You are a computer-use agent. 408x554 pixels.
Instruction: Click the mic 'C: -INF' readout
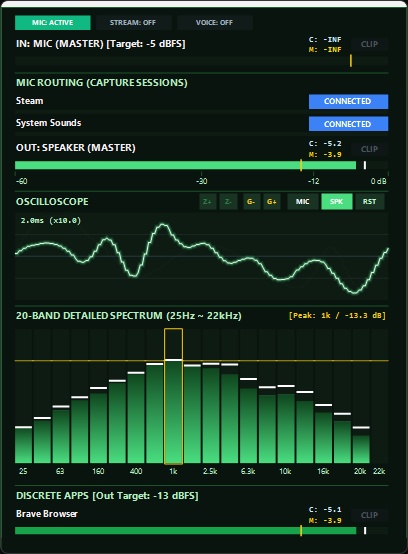coord(325,40)
